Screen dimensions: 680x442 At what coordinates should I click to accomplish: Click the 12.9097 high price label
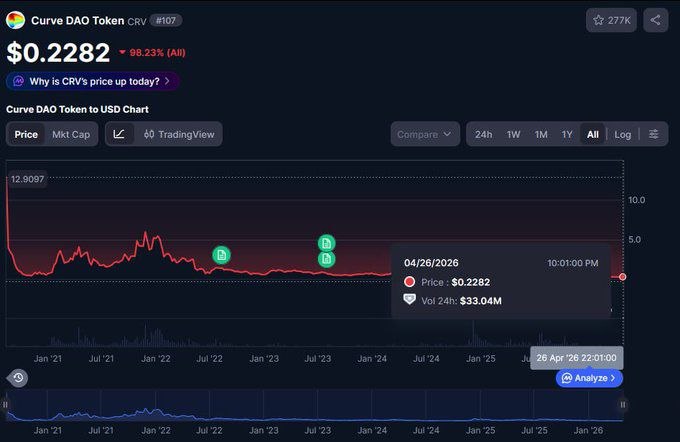pos(27,179)
